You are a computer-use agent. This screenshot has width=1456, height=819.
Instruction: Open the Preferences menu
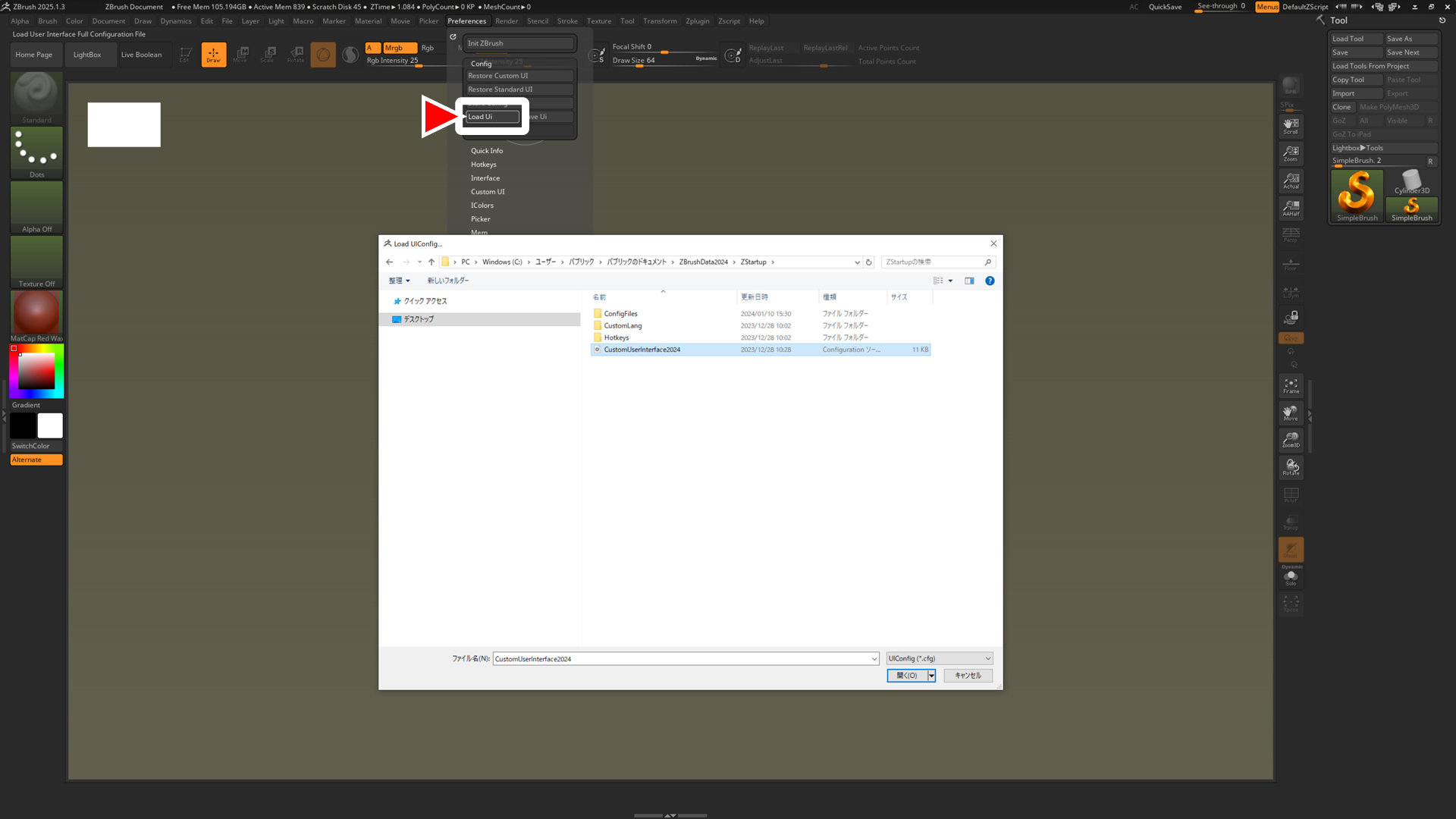tap(466, 21)
